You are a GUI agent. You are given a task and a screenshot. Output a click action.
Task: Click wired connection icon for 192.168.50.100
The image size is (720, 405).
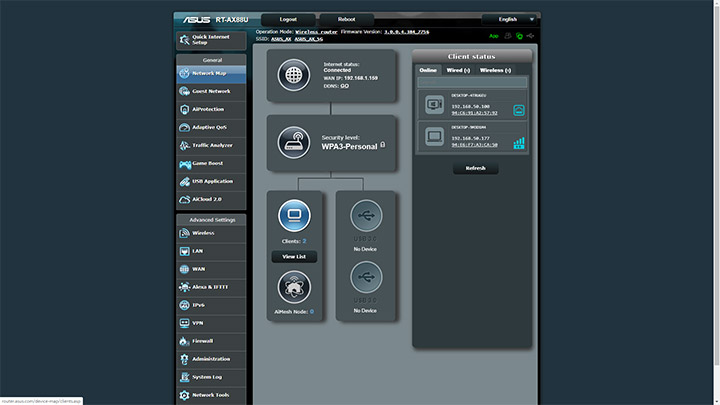tap(519, 110)
